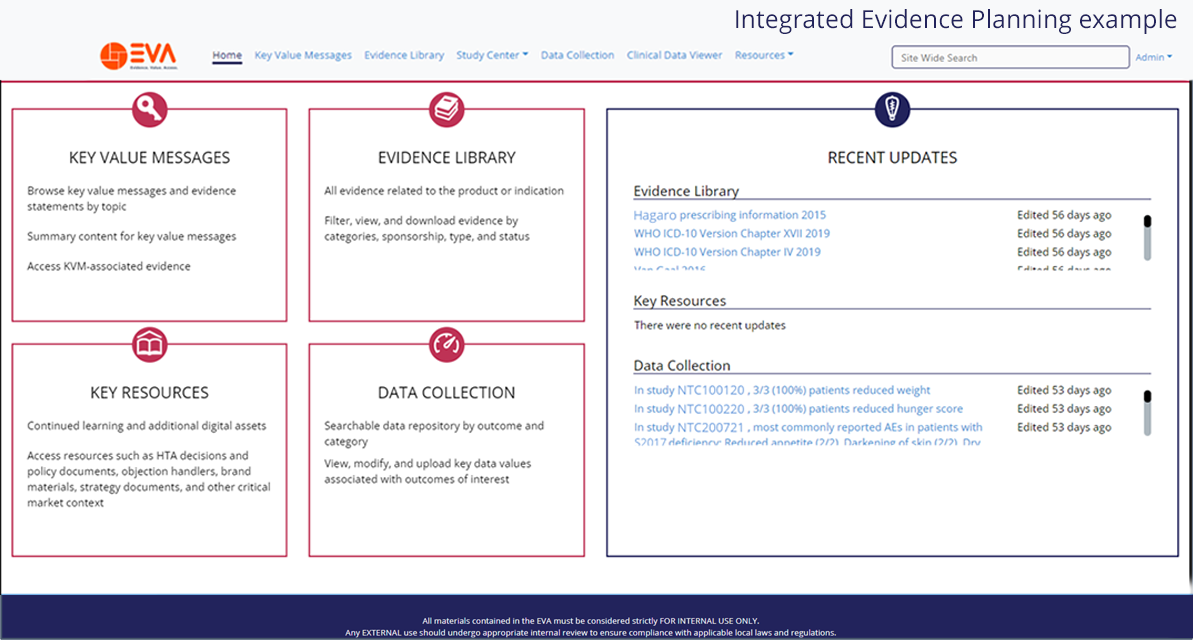Open WHO ICD-10 Version Chapter XVII 2019
This screenshot has width=1193, height=640.
point(732,234)
